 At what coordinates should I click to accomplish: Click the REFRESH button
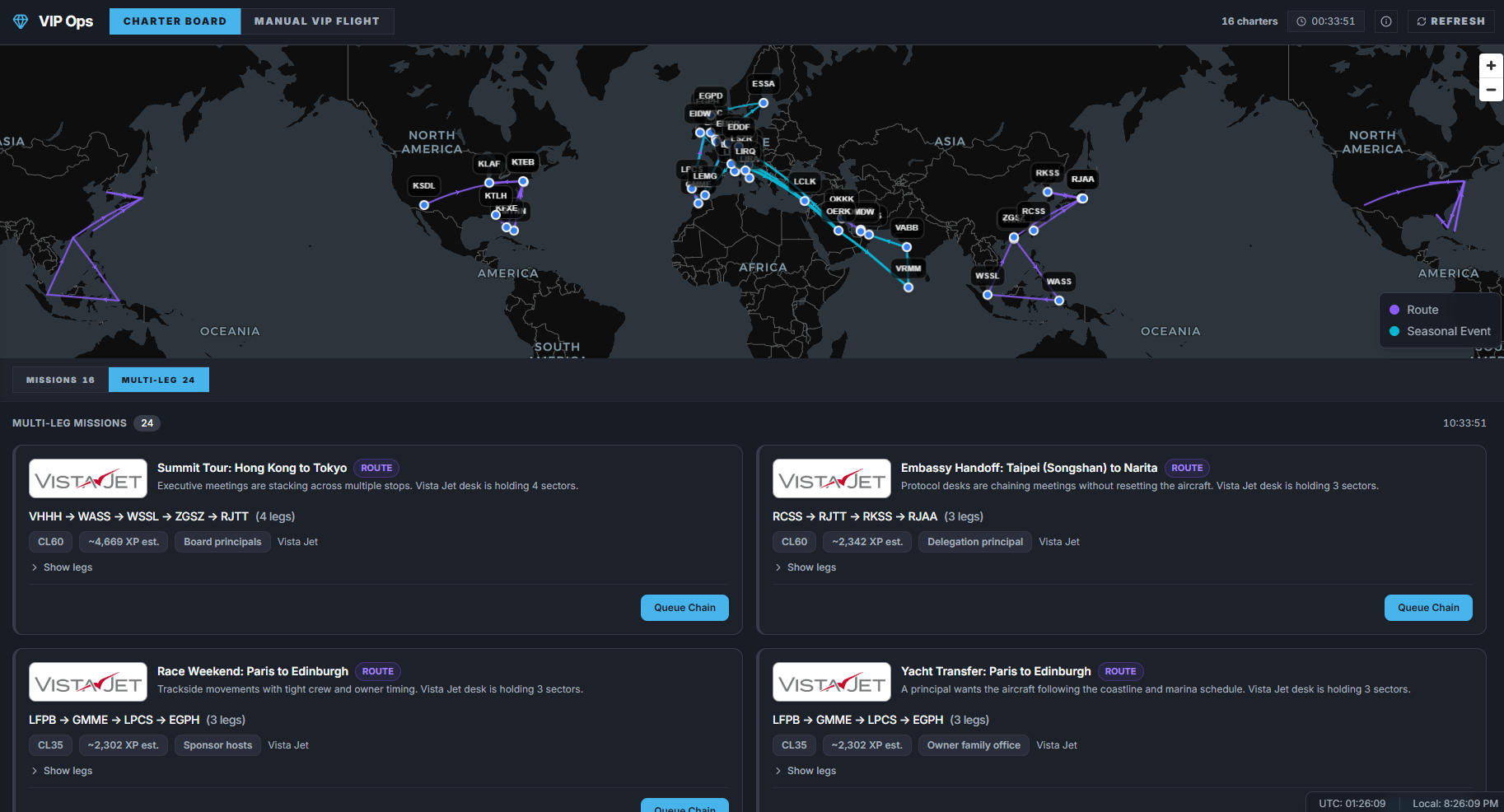(1451, 21)
